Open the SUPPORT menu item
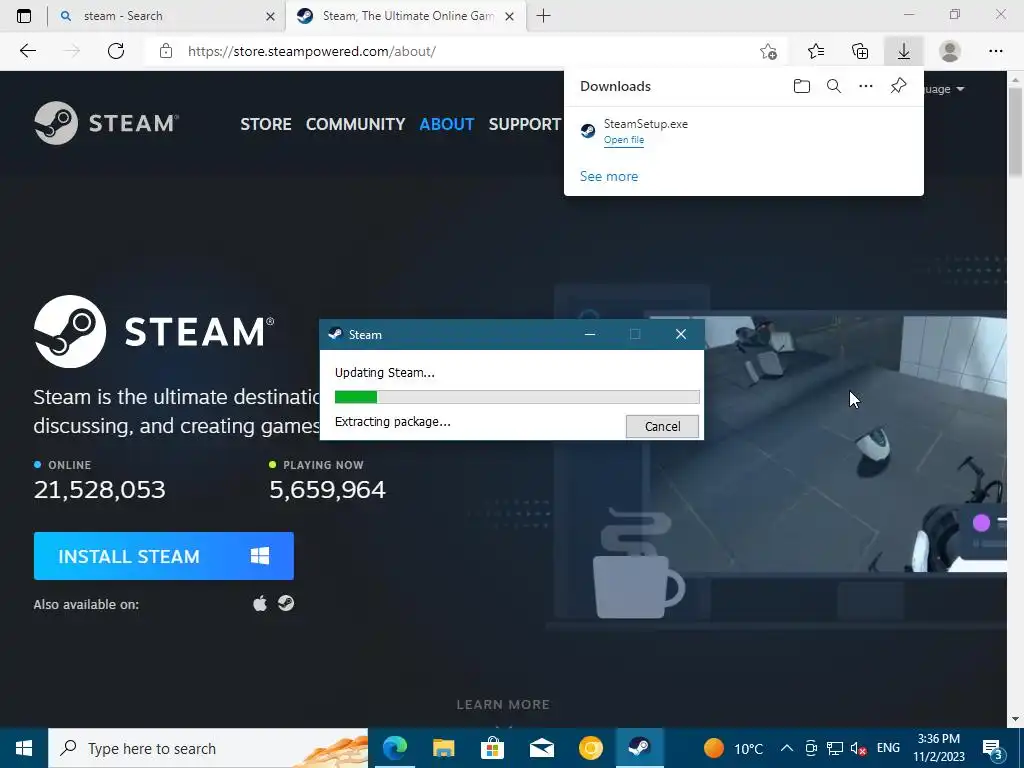Image resolution: width=1024 pixels, height=768 pixels. click(524, 124)
